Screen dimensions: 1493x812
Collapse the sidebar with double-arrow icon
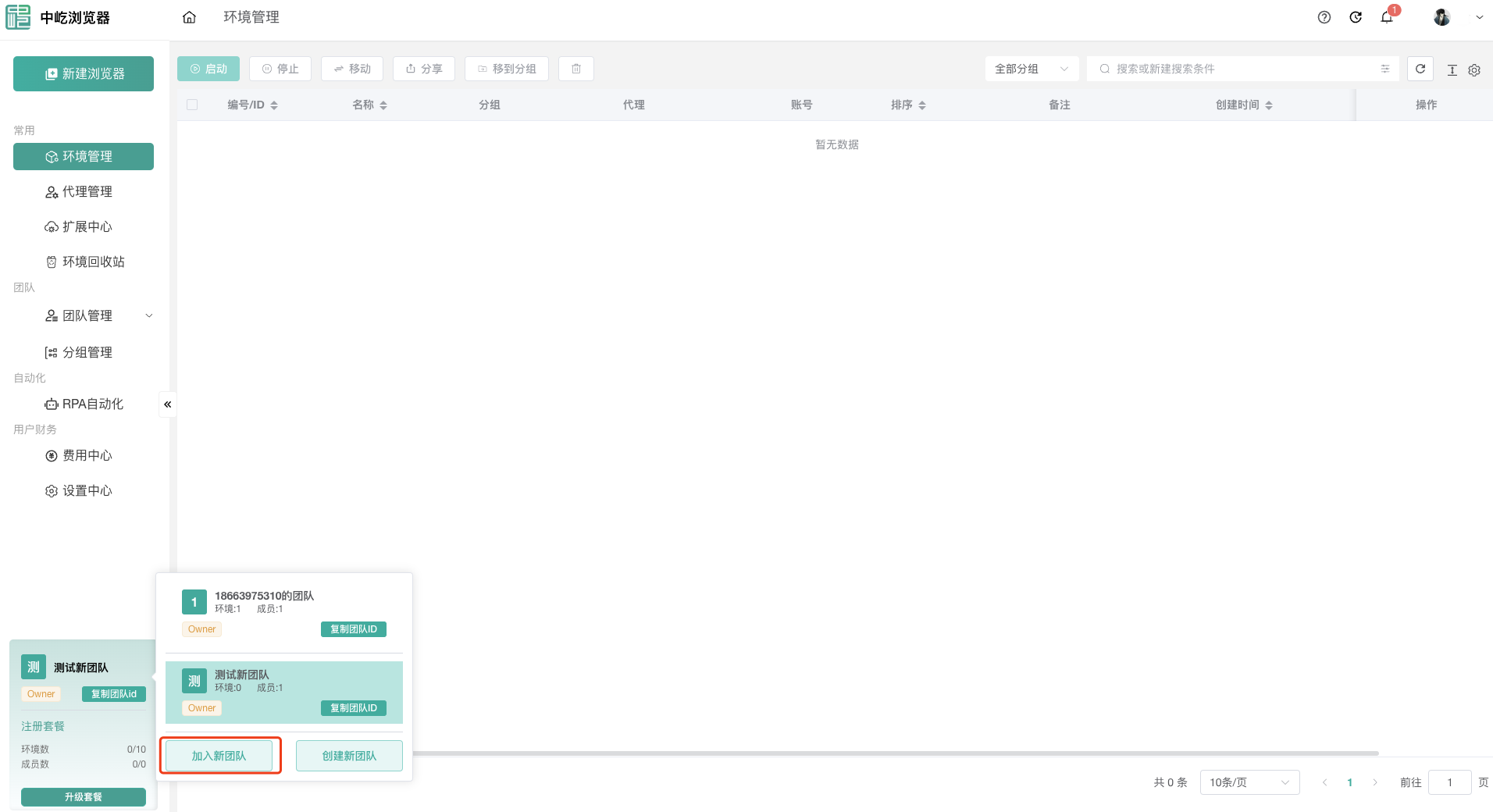[x=167, y=404]
